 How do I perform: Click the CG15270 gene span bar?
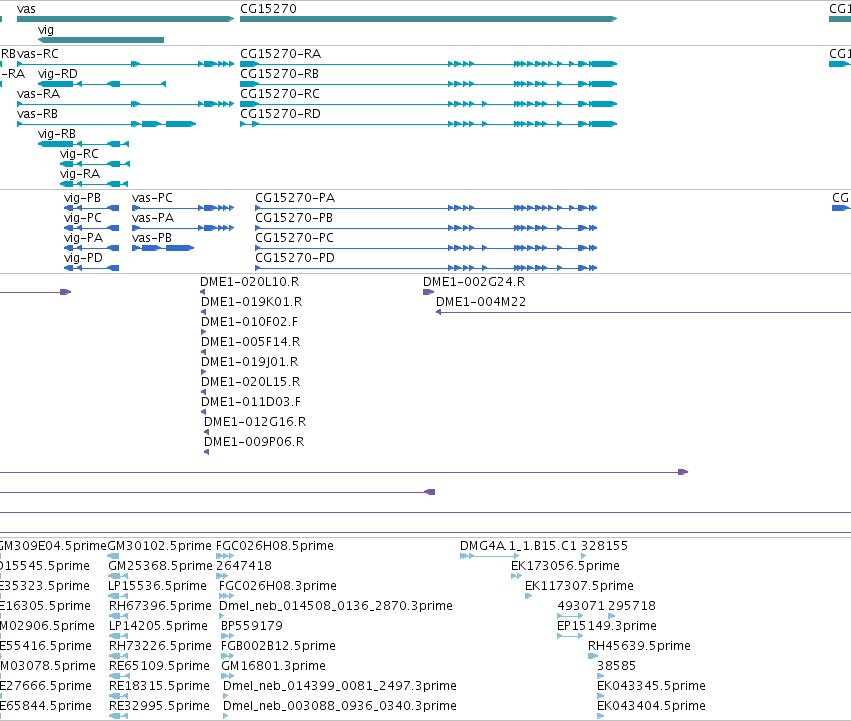coord(429,19)
